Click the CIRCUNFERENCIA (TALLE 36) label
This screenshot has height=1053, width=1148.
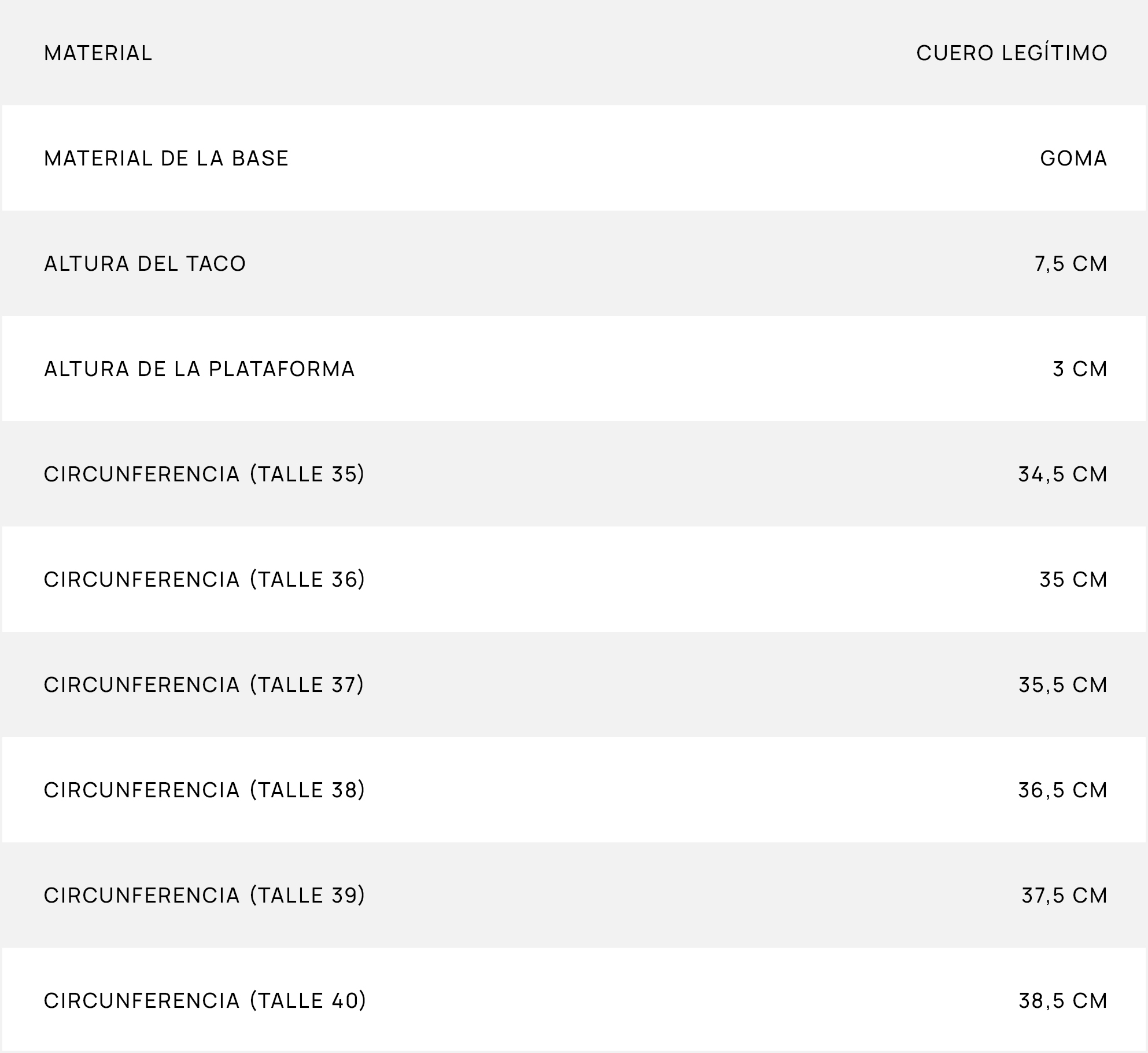click(x=205, y=580)
